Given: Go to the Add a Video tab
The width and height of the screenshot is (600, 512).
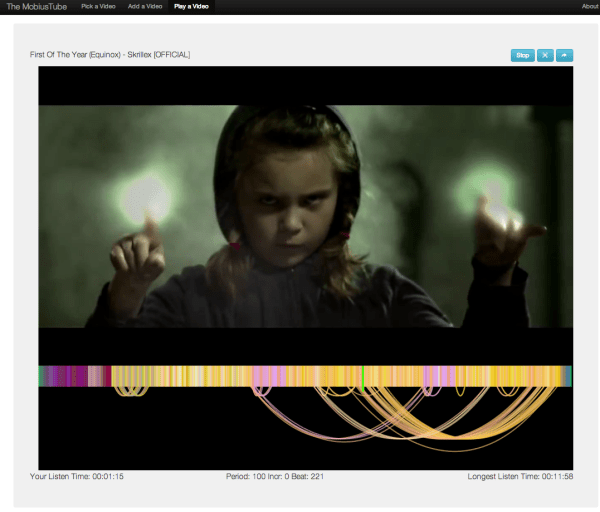Looking at the screenshot, I should click(x=145, y=7).
